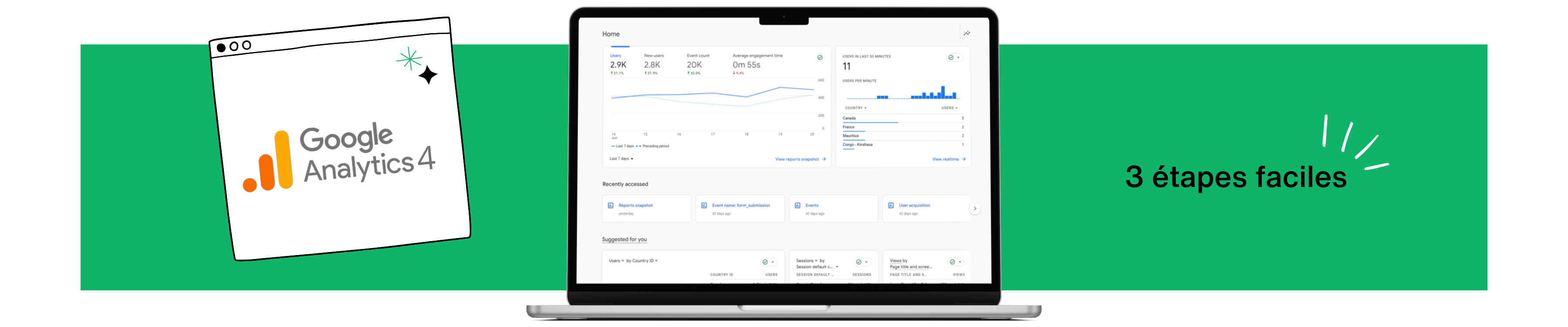1568x327 pixels.
Task: Open the Insights sparkline icon beside Home
Action: [x=966, y=34]
